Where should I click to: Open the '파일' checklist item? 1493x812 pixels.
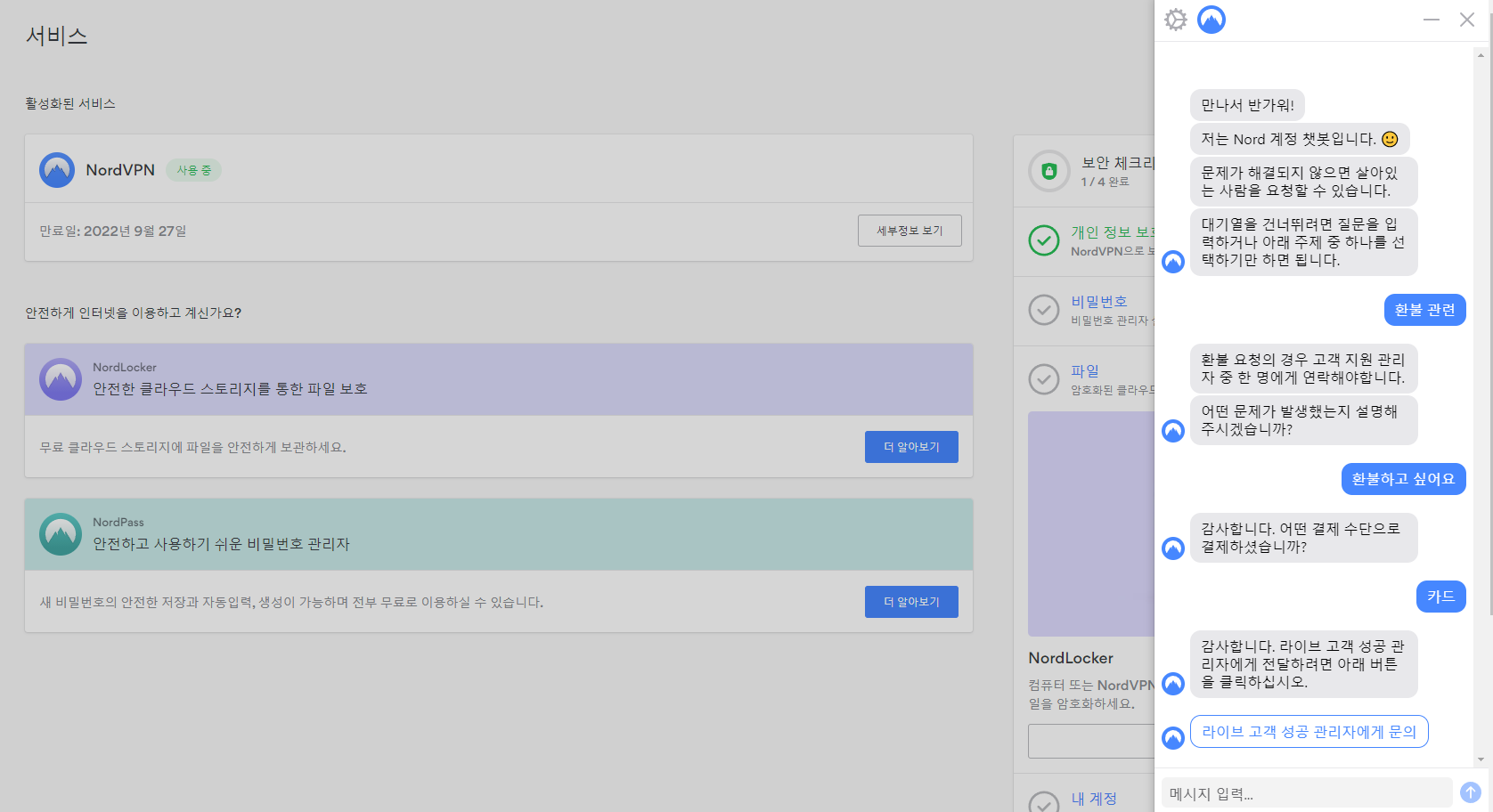pos(1085,371)
